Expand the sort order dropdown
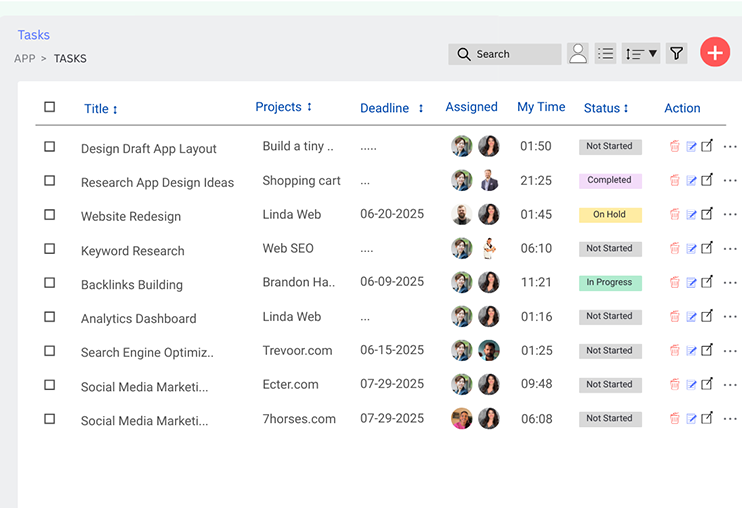 (x=641, y=54)
